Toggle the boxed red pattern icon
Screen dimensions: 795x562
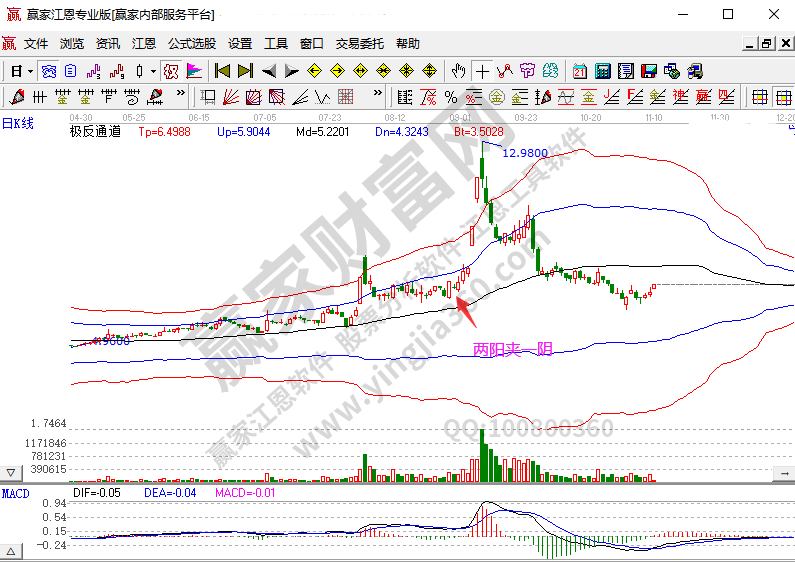(171, 71)
